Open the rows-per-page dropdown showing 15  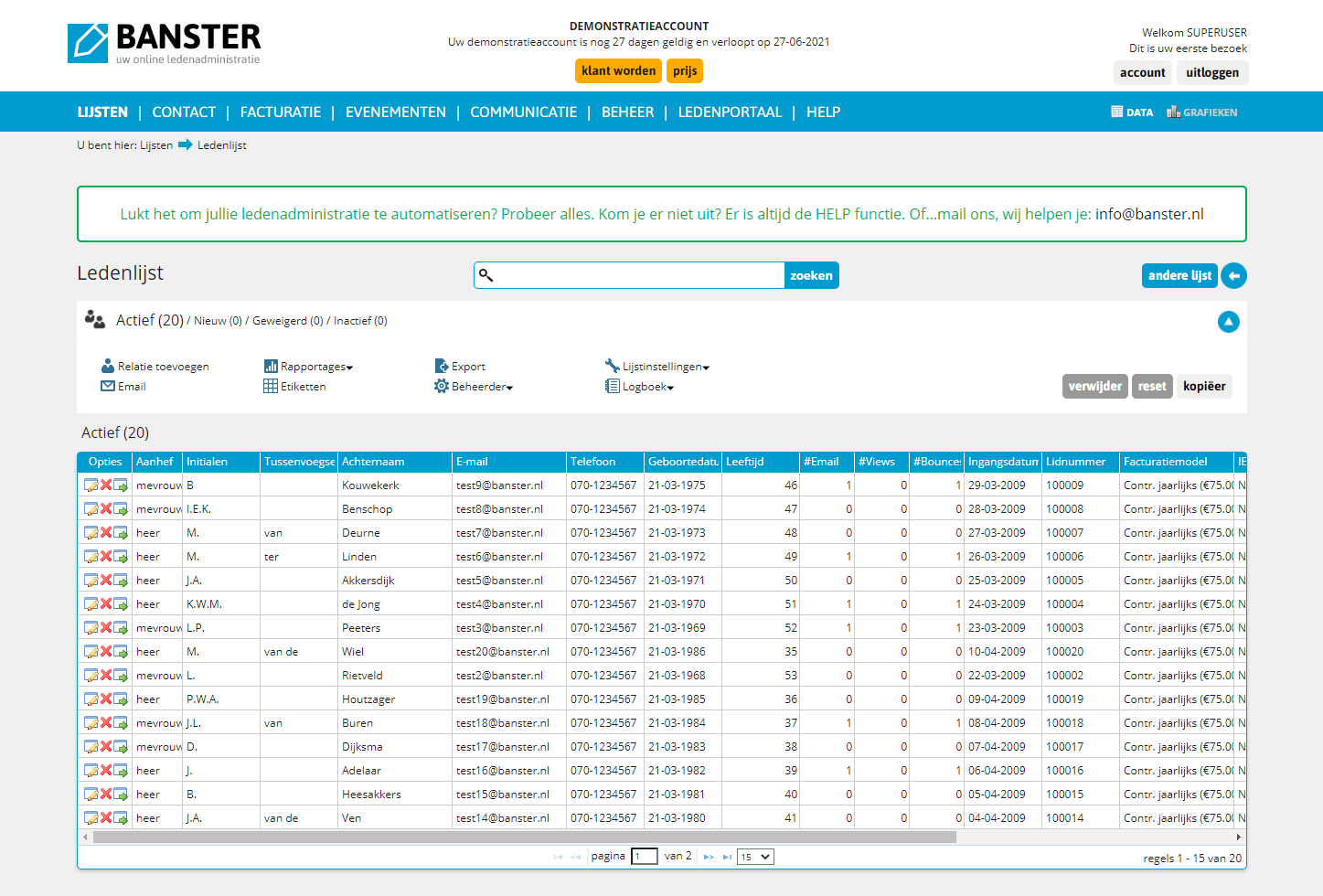coord(755,857)
